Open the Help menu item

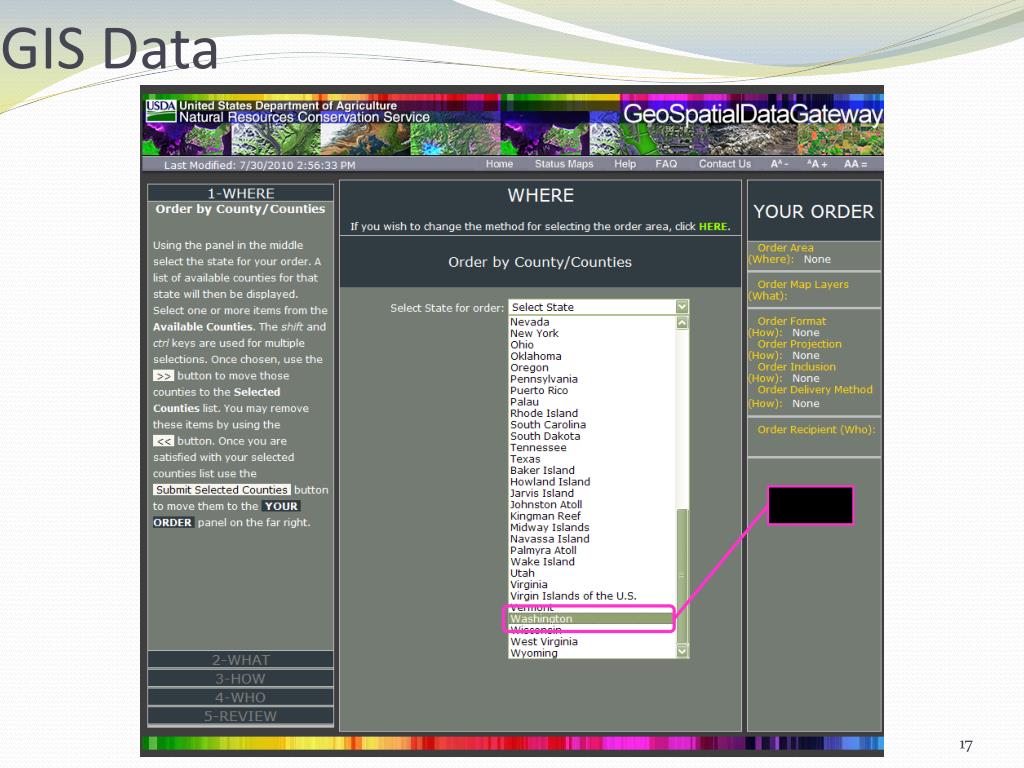tap(624, 164)
